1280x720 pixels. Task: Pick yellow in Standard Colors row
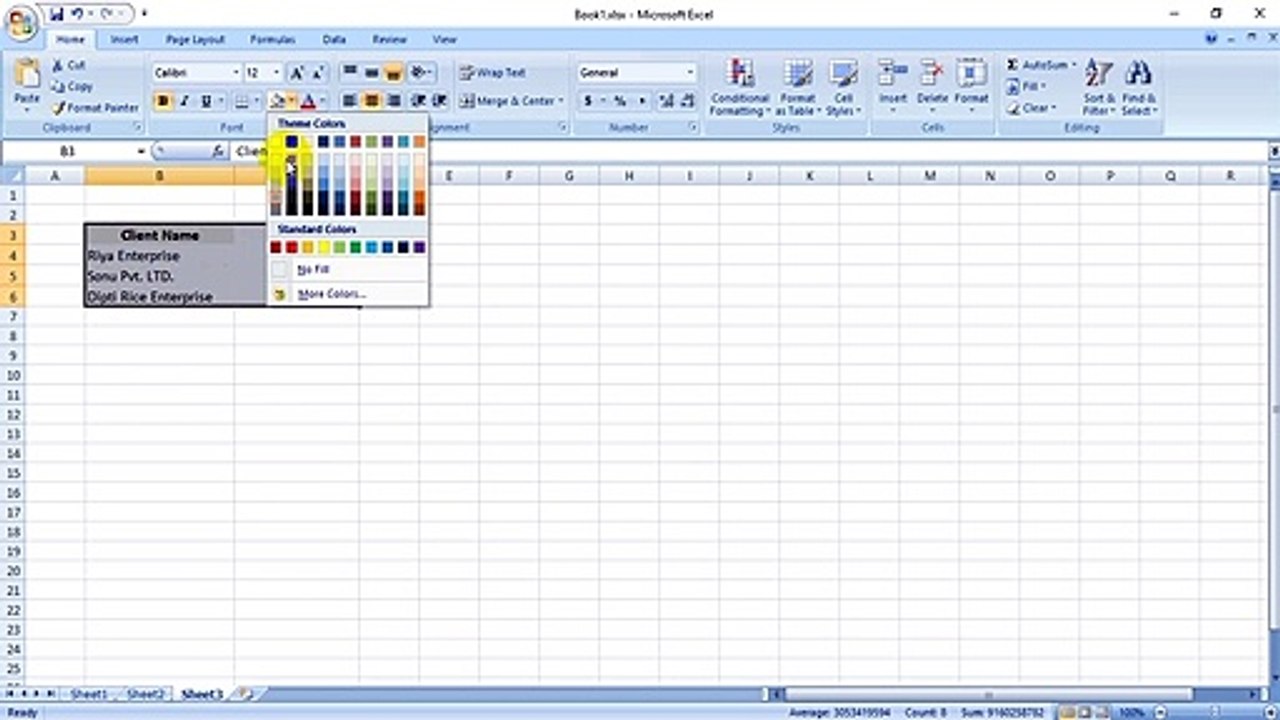pos(323,247)
